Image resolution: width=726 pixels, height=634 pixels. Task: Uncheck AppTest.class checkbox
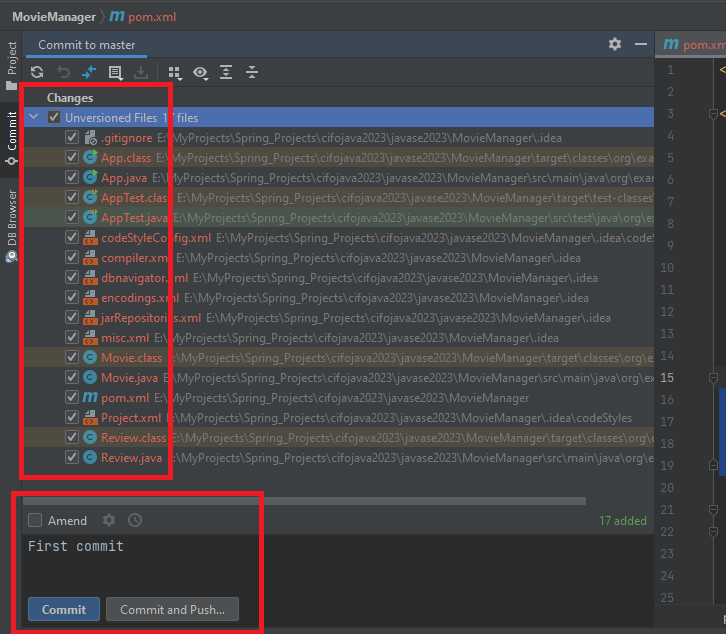[72, 197]
